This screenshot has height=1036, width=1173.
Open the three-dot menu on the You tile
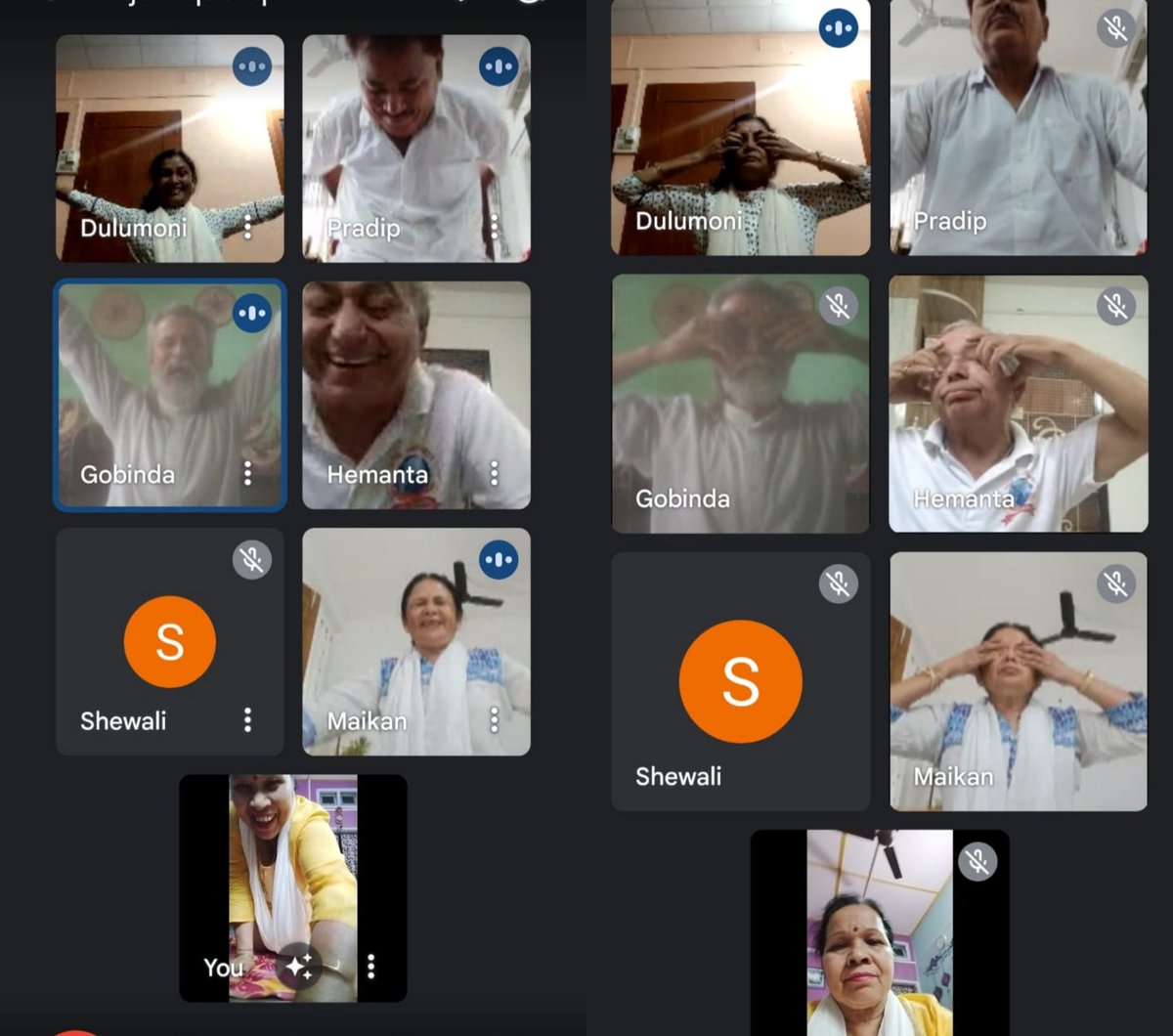370,967
